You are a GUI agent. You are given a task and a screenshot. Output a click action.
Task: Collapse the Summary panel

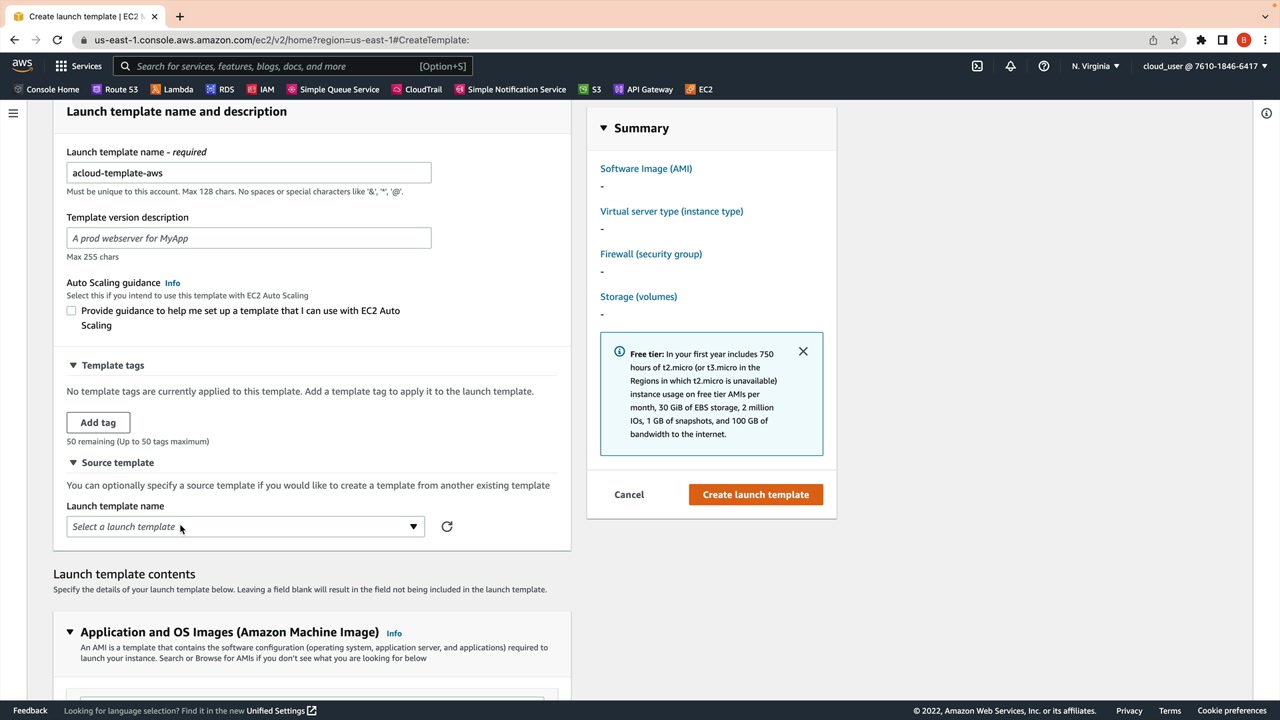click(603, 128)
